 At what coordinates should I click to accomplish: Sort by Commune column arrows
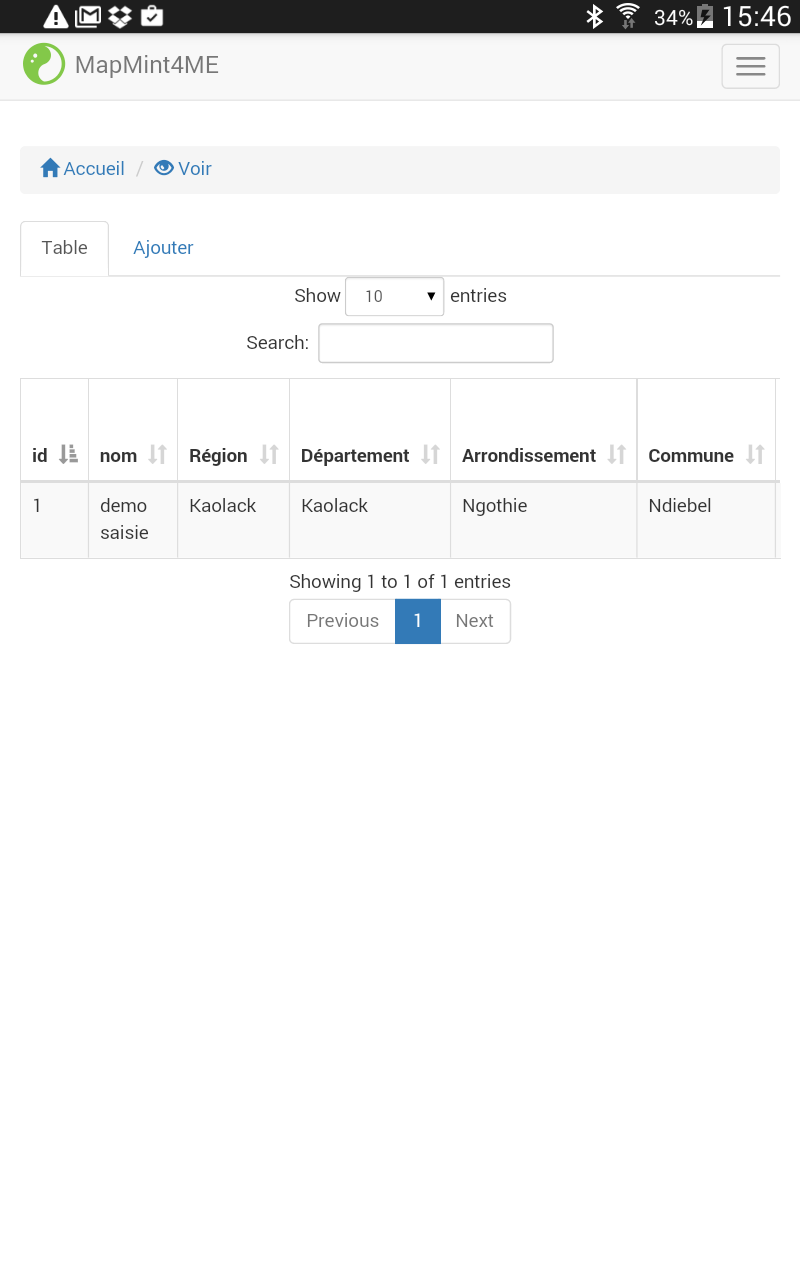(755, 455)
